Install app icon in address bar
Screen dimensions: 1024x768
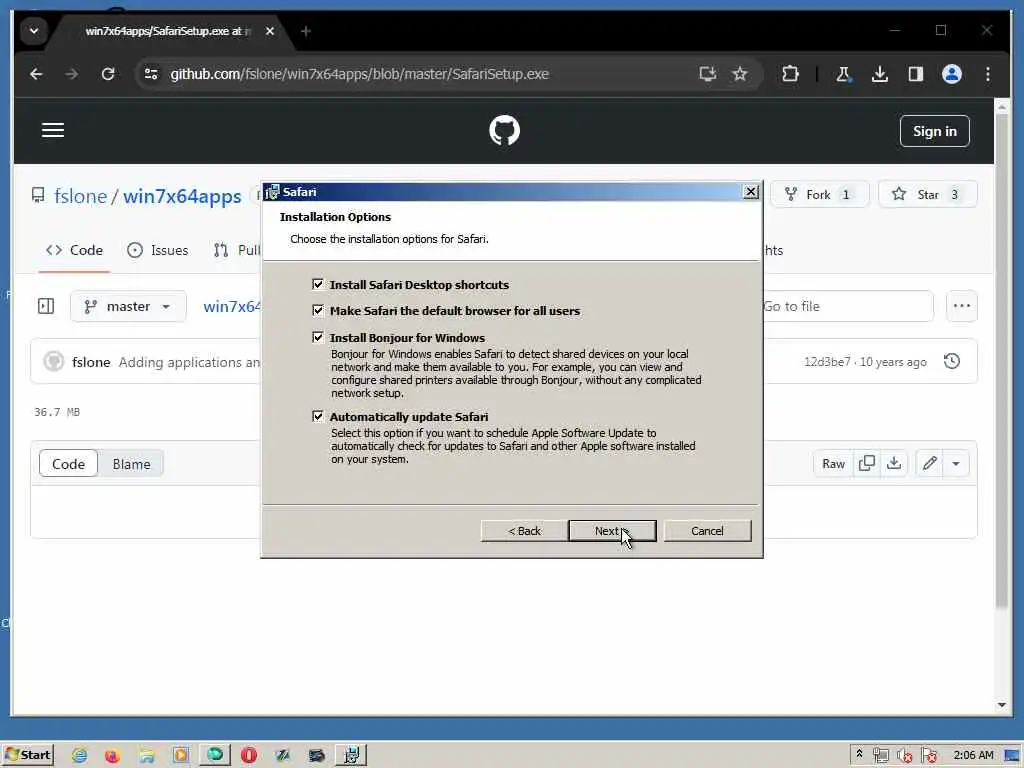tap(707, 74)
